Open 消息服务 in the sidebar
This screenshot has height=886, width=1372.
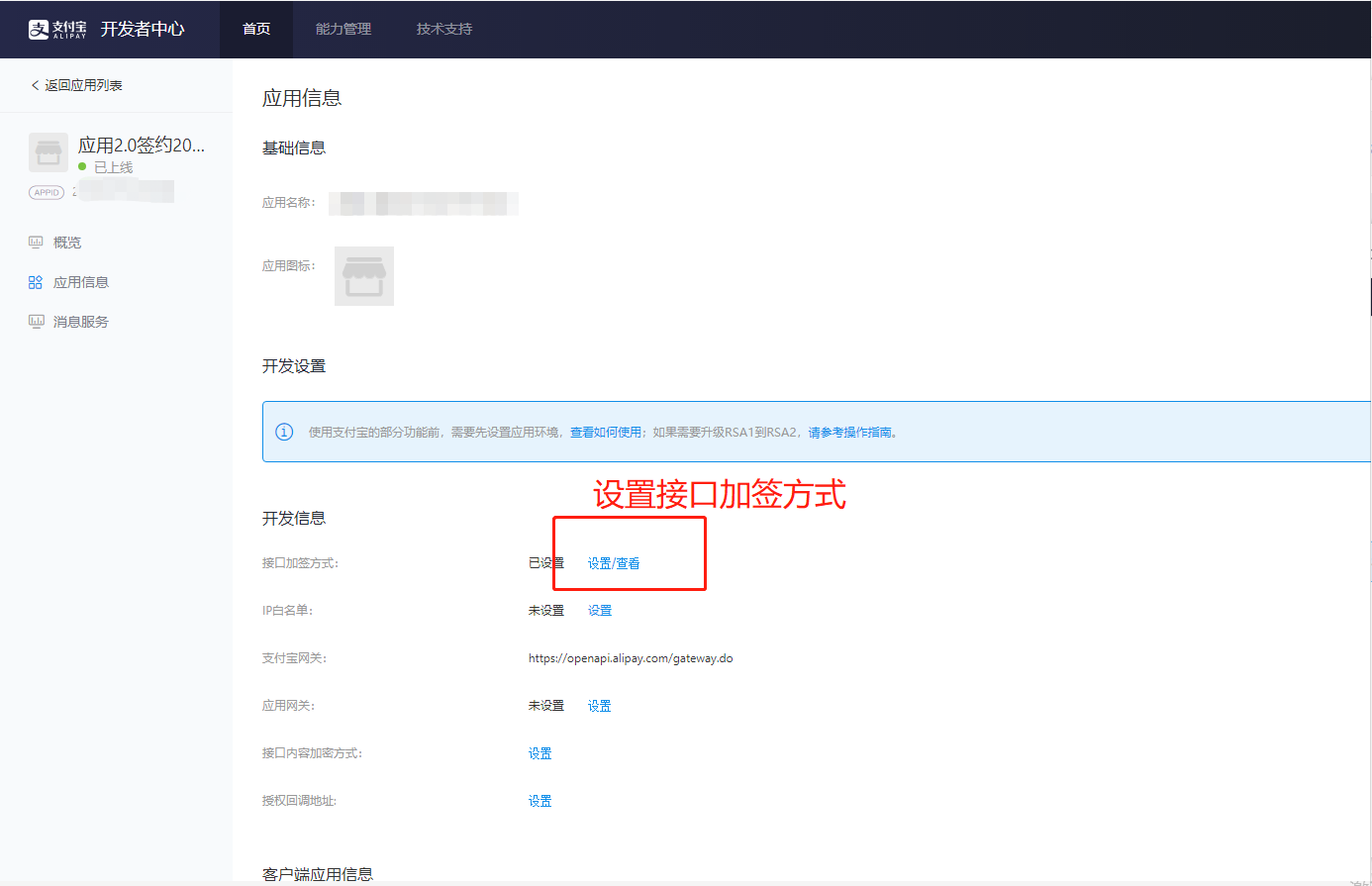pos(81,322)
